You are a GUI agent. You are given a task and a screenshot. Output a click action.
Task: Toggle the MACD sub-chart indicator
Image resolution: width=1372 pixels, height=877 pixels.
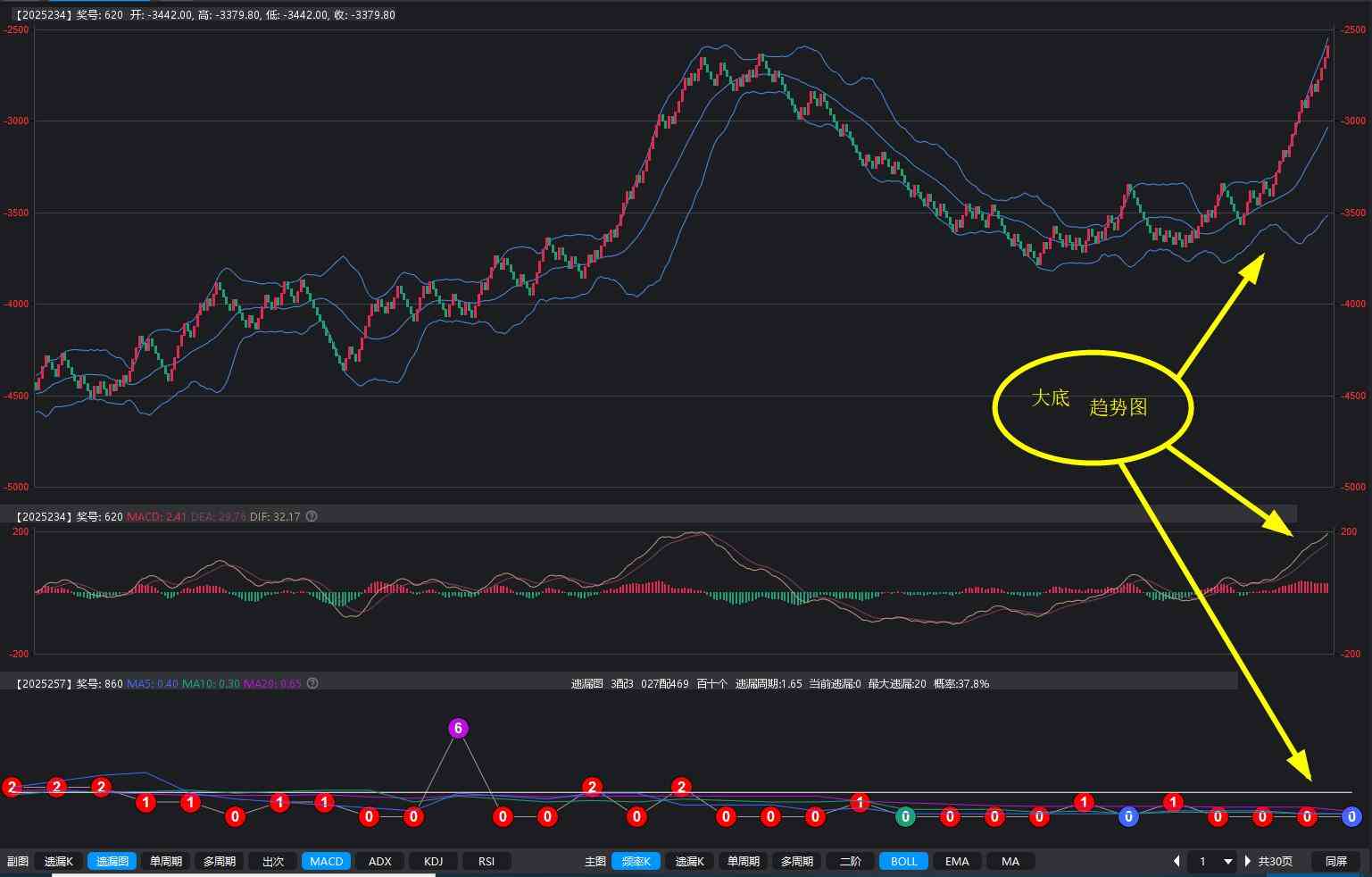click(x=326, y=861)
